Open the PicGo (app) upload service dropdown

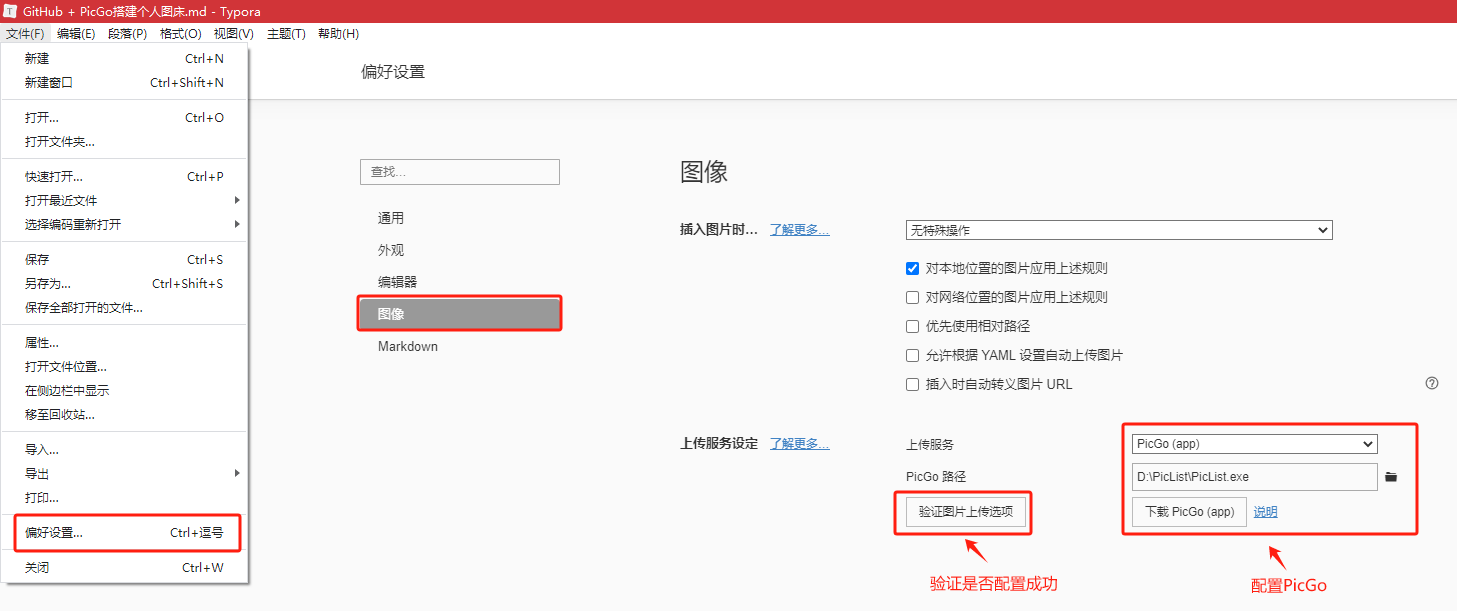(1254, 444)
